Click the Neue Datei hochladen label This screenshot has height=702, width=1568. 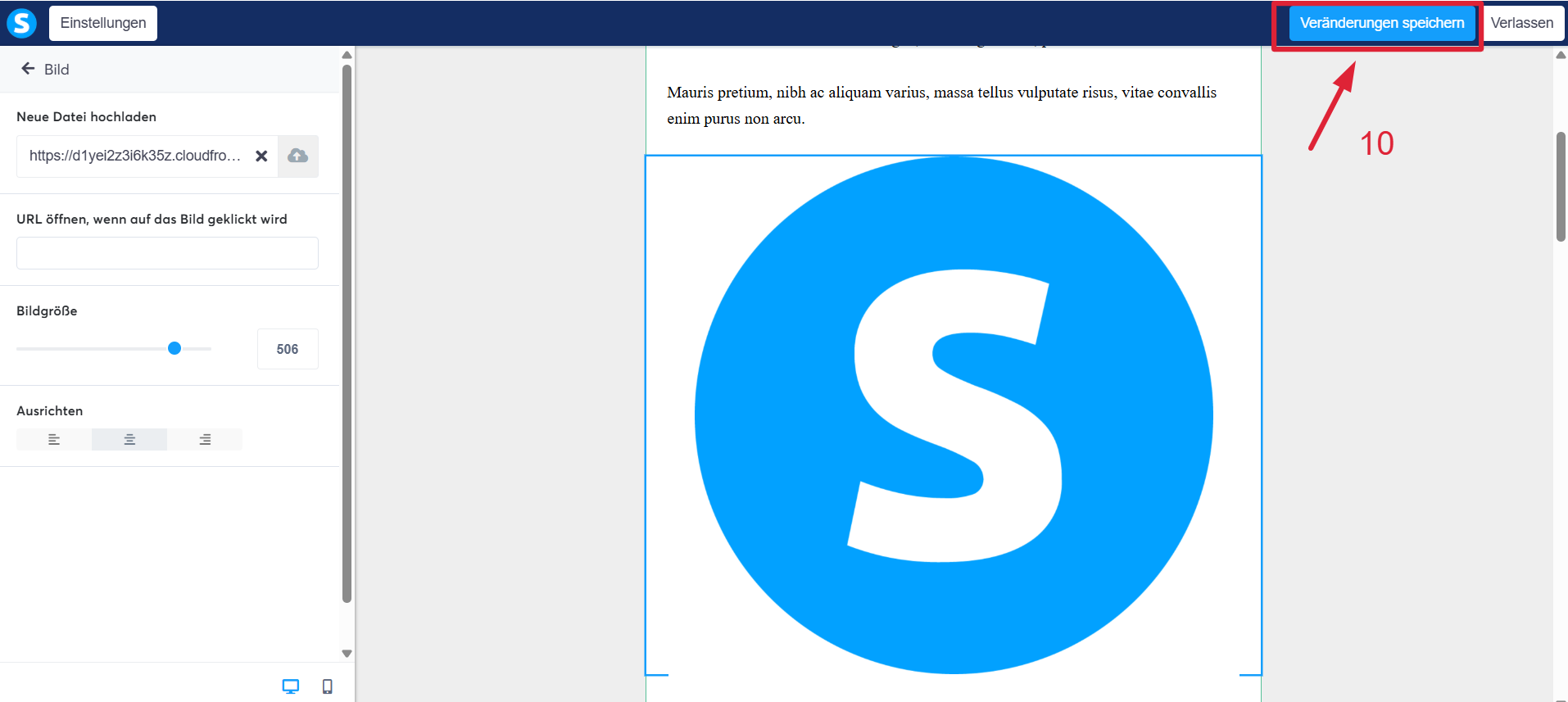(x=86, y=116)
